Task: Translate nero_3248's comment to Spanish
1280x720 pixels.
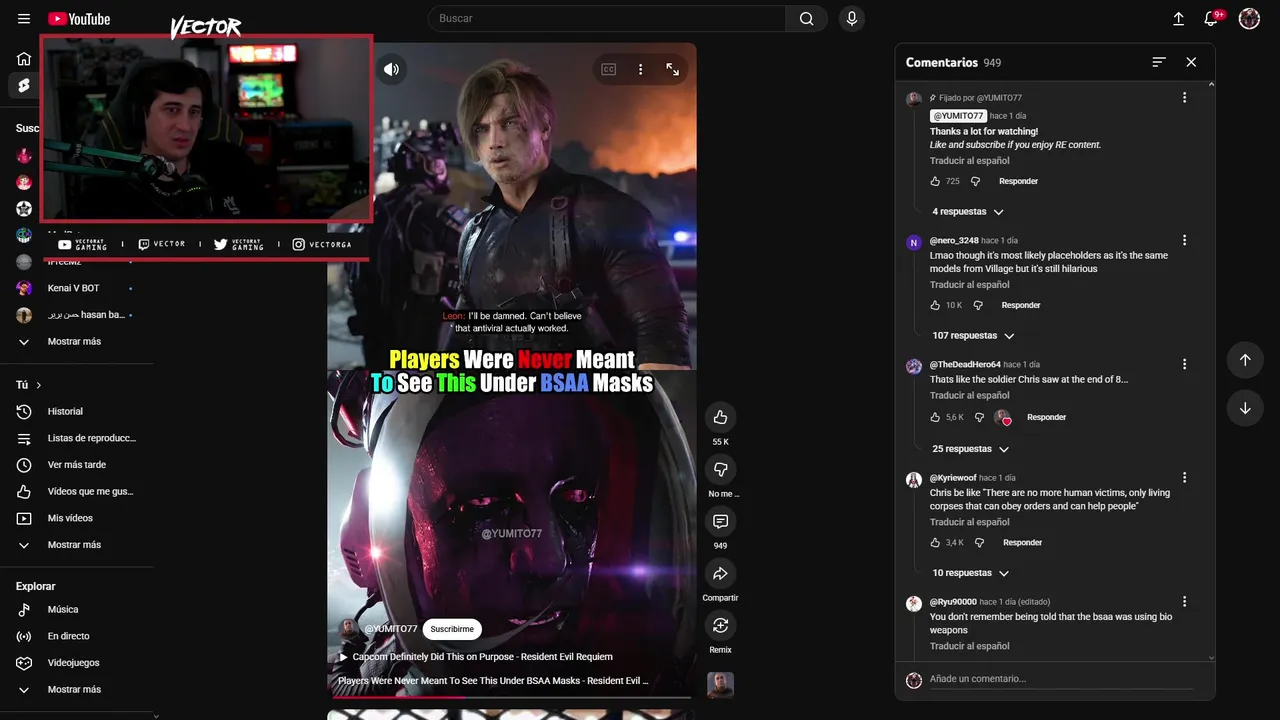Action: click(970, 285)
